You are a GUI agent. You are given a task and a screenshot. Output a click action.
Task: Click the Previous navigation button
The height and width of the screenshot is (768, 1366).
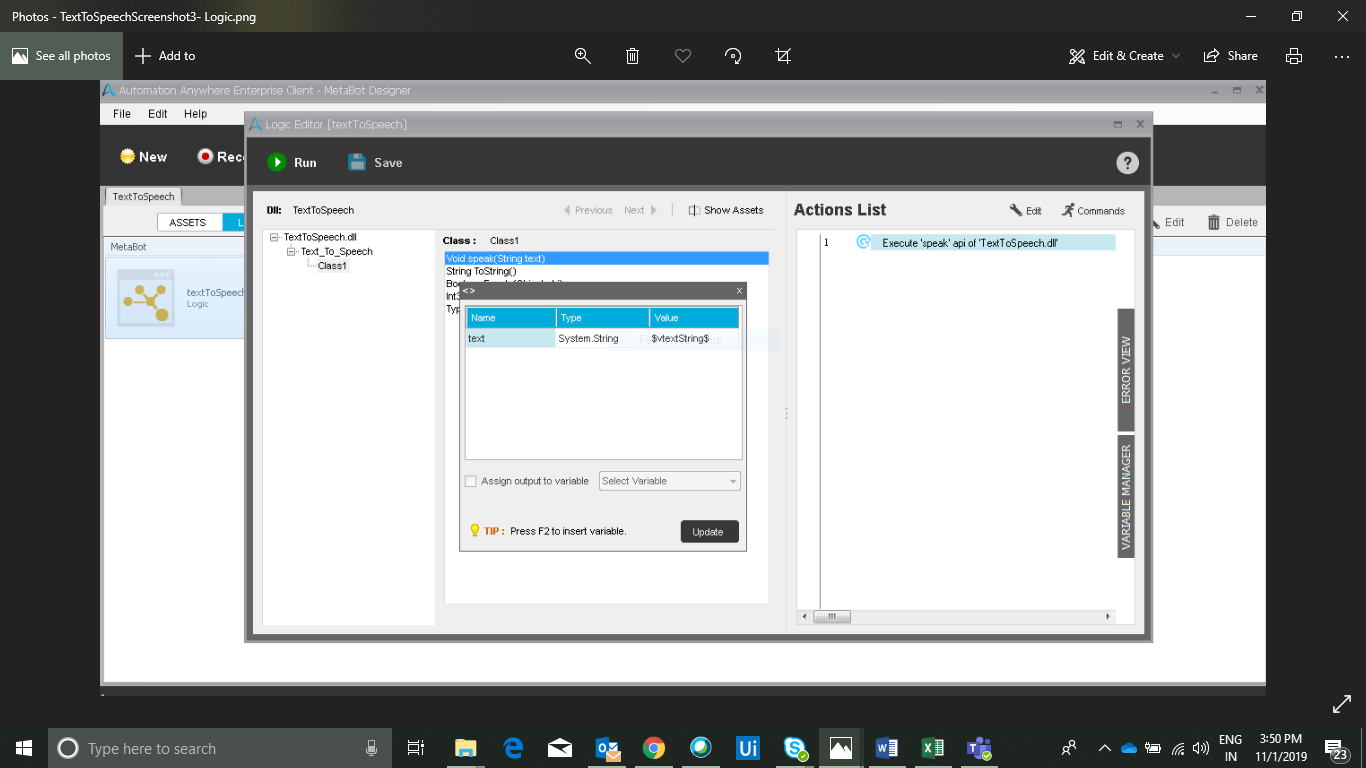coord(588,210)
